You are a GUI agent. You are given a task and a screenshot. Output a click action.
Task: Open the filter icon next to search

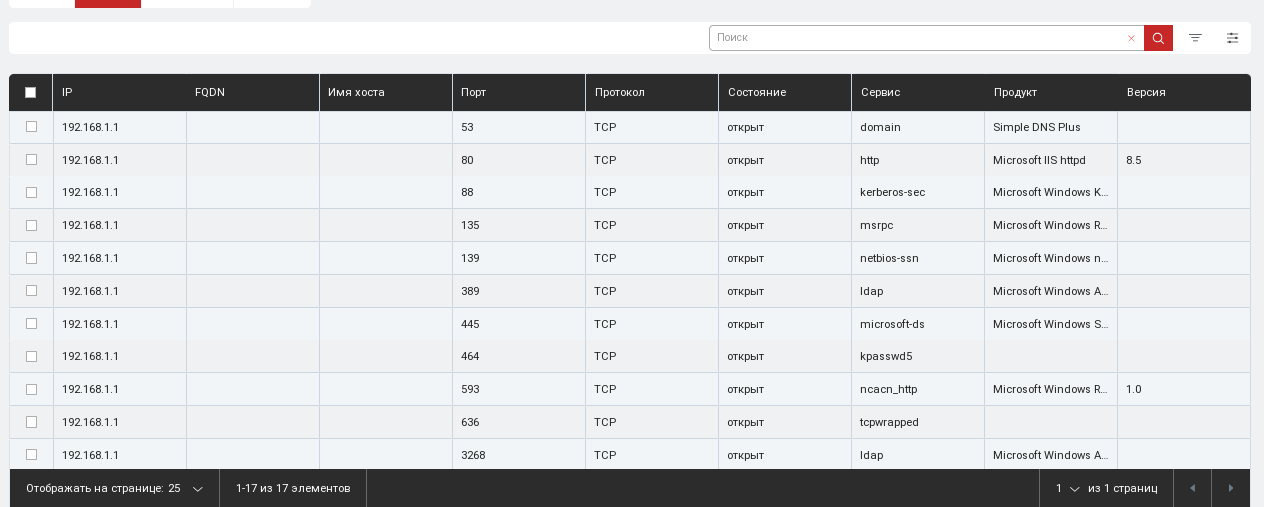click(x=1195, y=38)
